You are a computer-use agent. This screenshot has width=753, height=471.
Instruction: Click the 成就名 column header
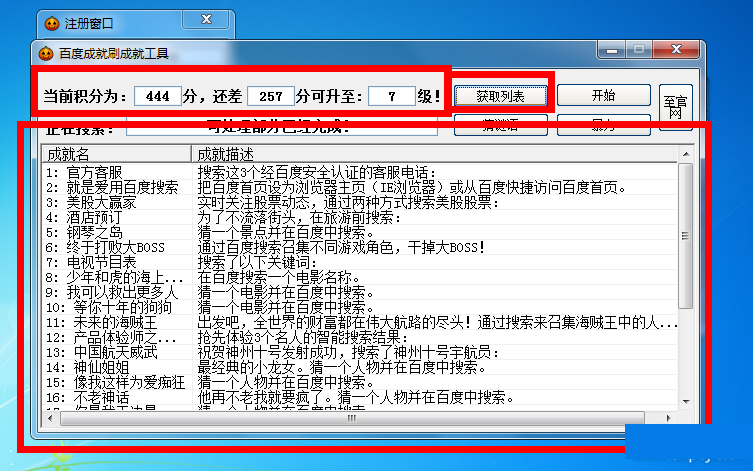(x=116, y=154)
